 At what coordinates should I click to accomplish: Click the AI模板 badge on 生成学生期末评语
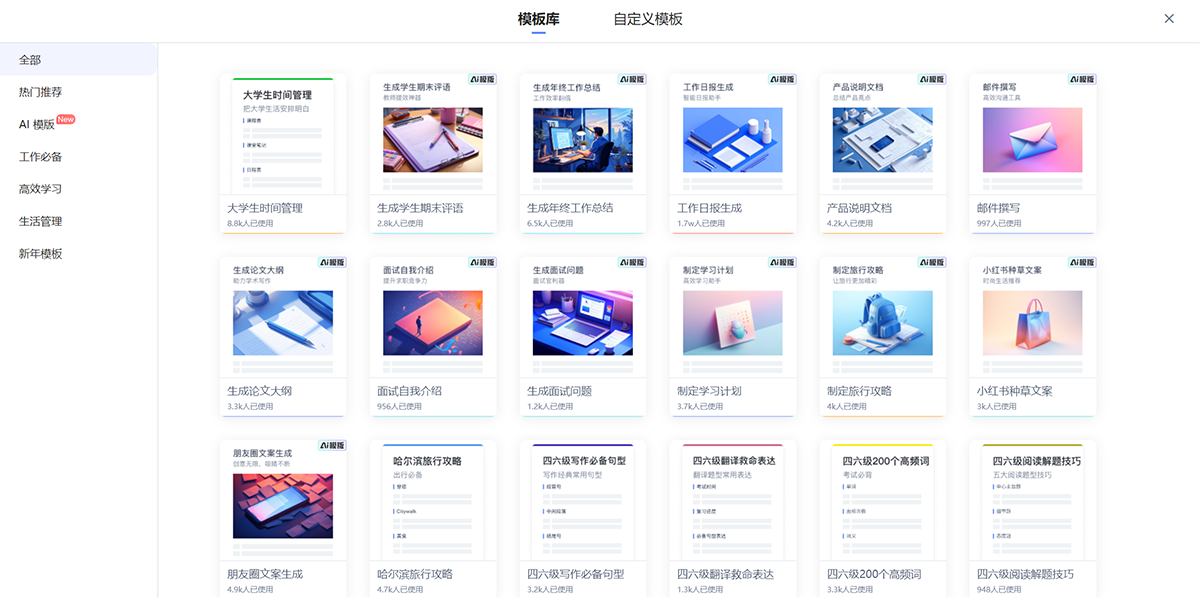pos(482,79)
